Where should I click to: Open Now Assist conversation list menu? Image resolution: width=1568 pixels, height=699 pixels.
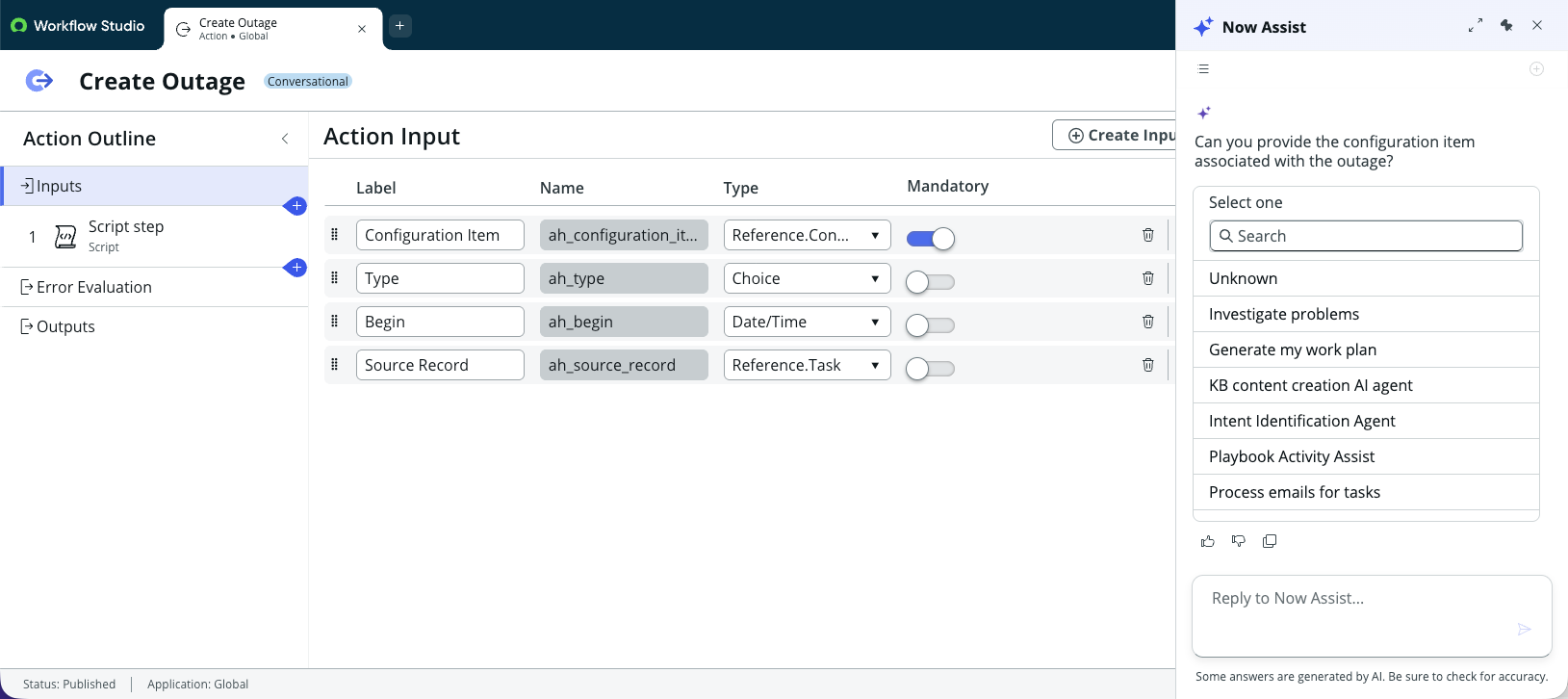(x=1203, y=69)
